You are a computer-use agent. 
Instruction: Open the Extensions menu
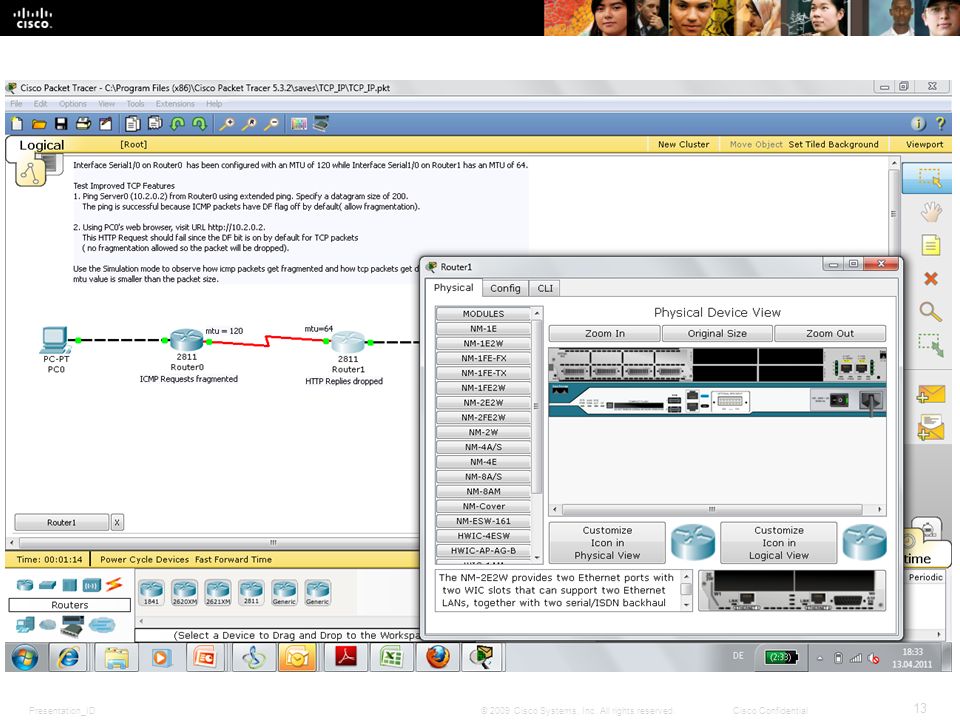click(x=175, y=104)
